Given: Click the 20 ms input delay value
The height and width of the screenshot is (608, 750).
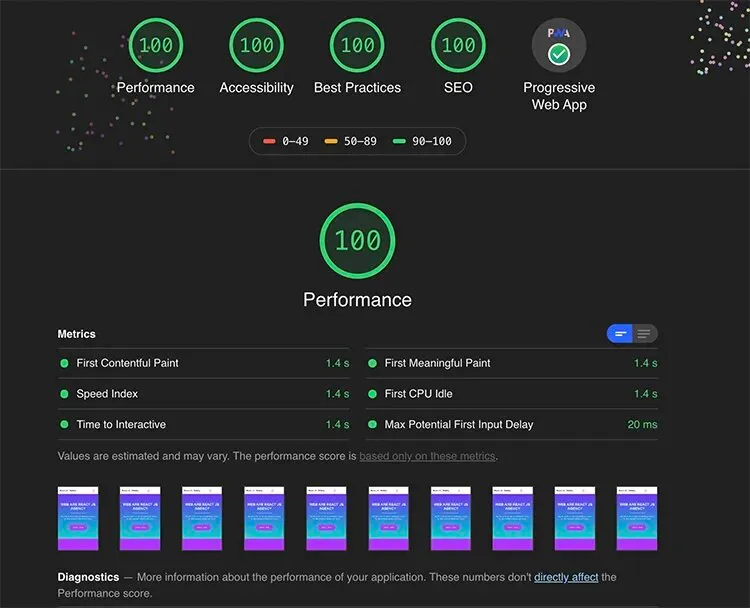Looking at the screenshot, I should pyautogui.click(x=642, y=424).
